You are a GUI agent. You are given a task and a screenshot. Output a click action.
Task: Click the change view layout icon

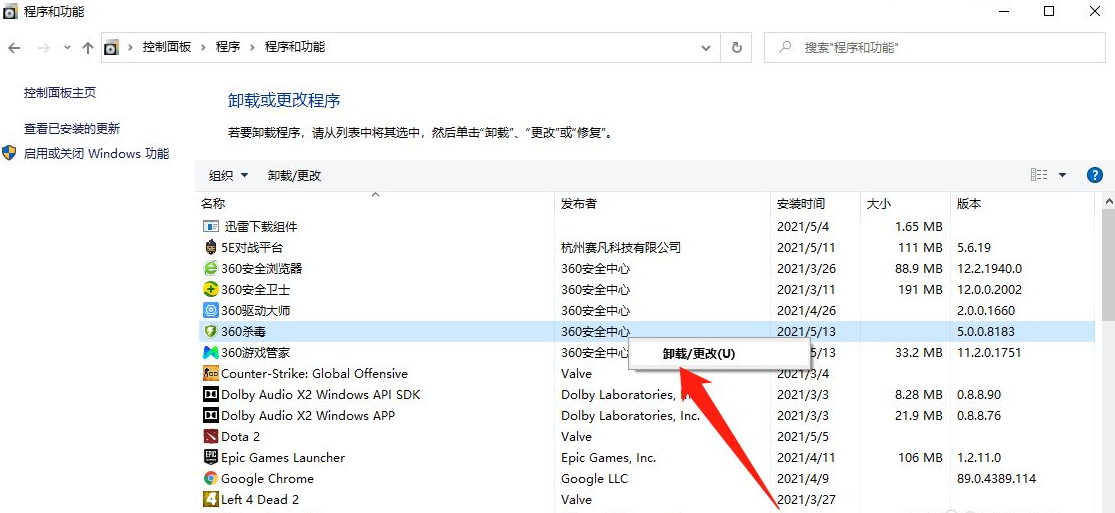(1039, 175)
